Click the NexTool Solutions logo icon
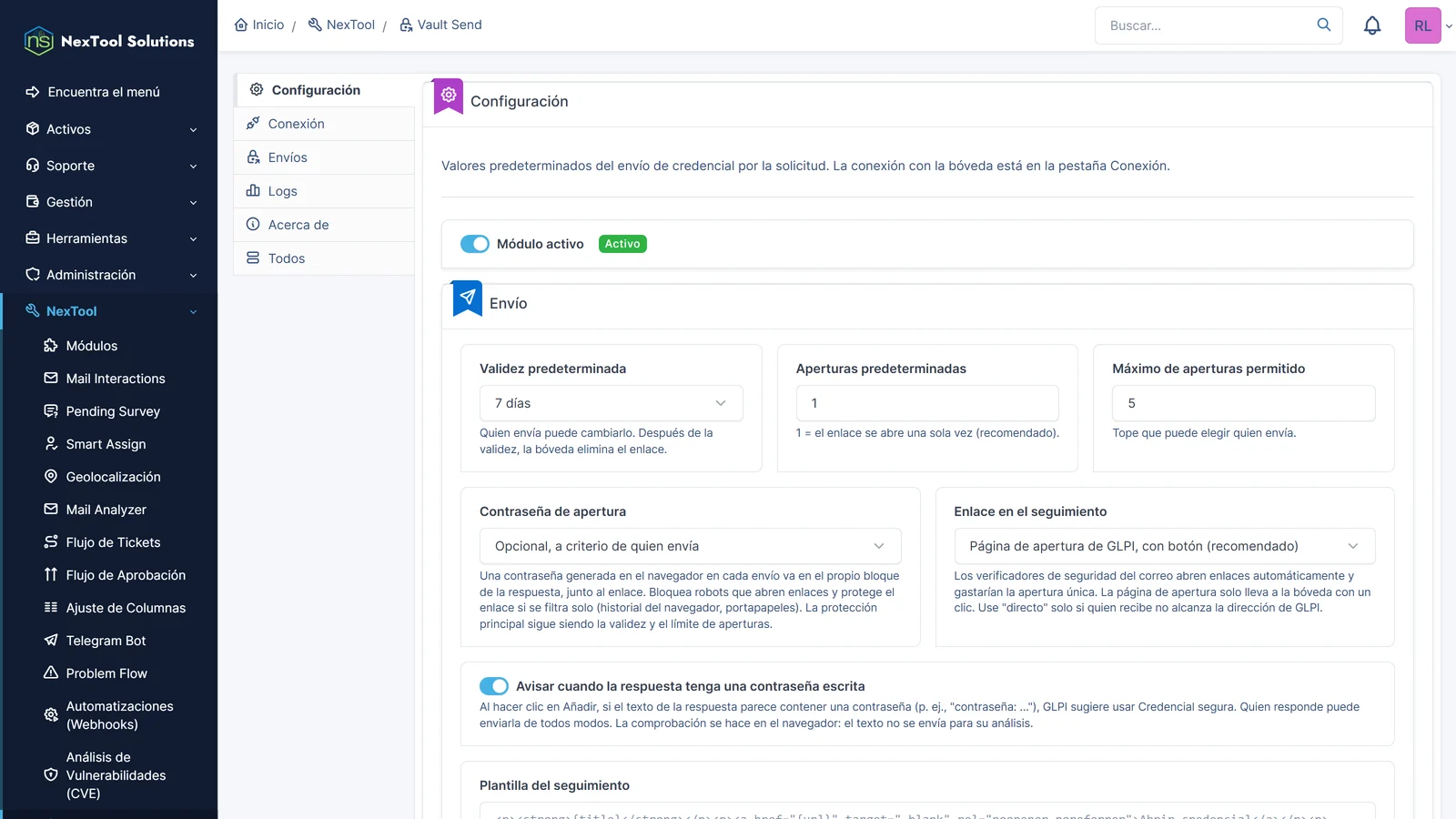 39,41
